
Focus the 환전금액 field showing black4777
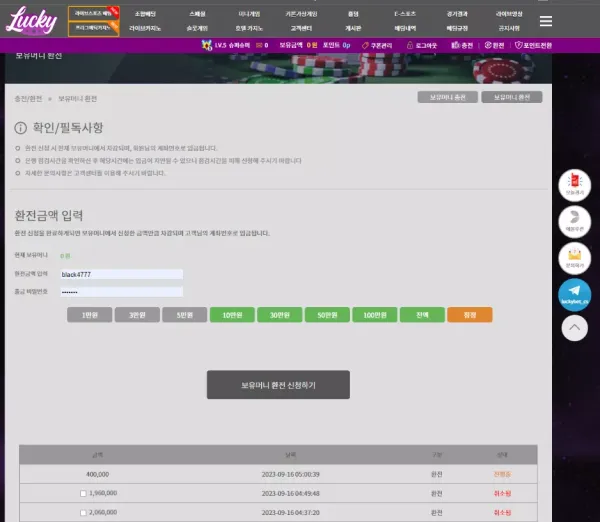click(122, 274)
